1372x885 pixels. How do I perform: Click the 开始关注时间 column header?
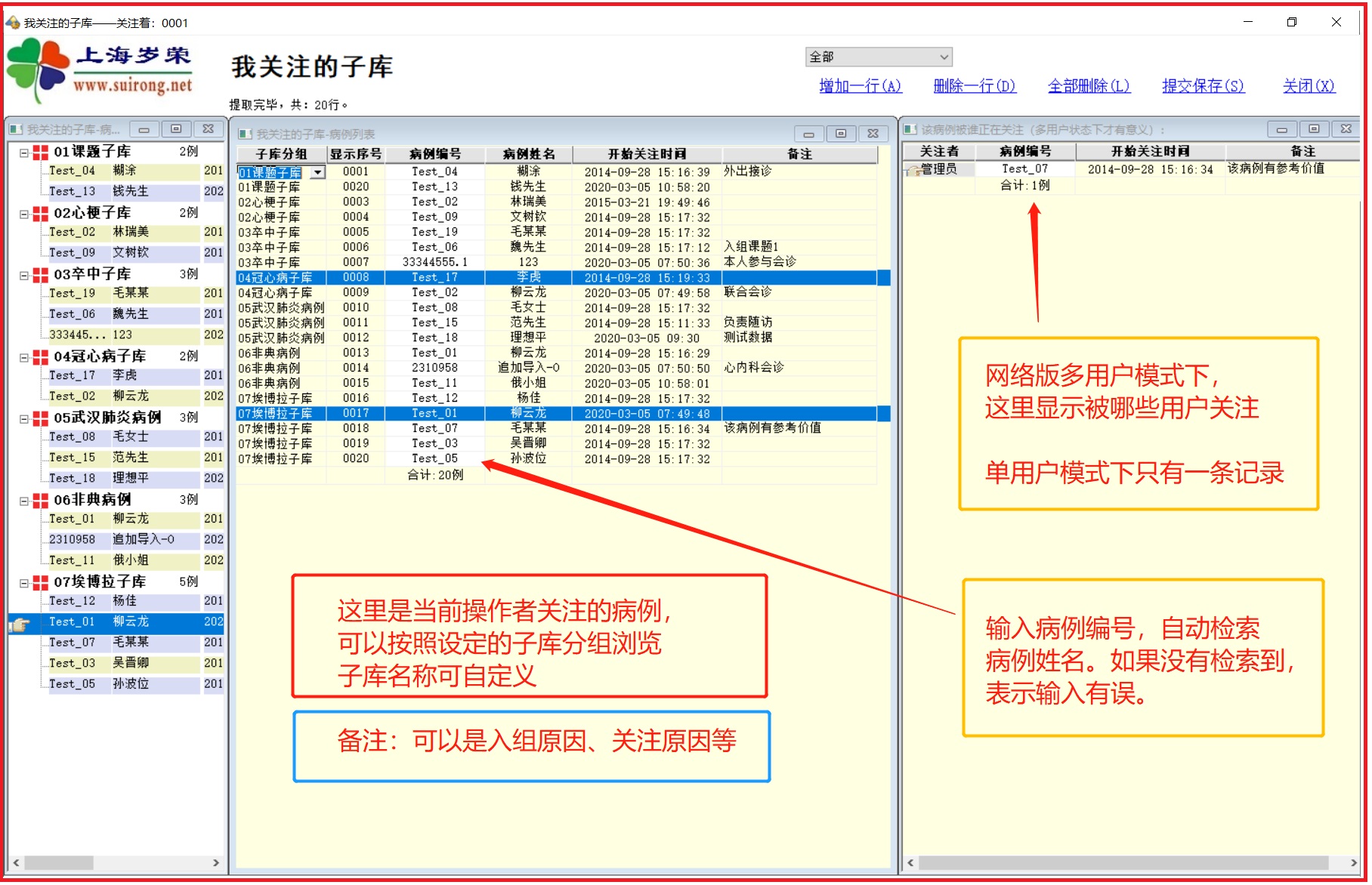tap(647, 154)
